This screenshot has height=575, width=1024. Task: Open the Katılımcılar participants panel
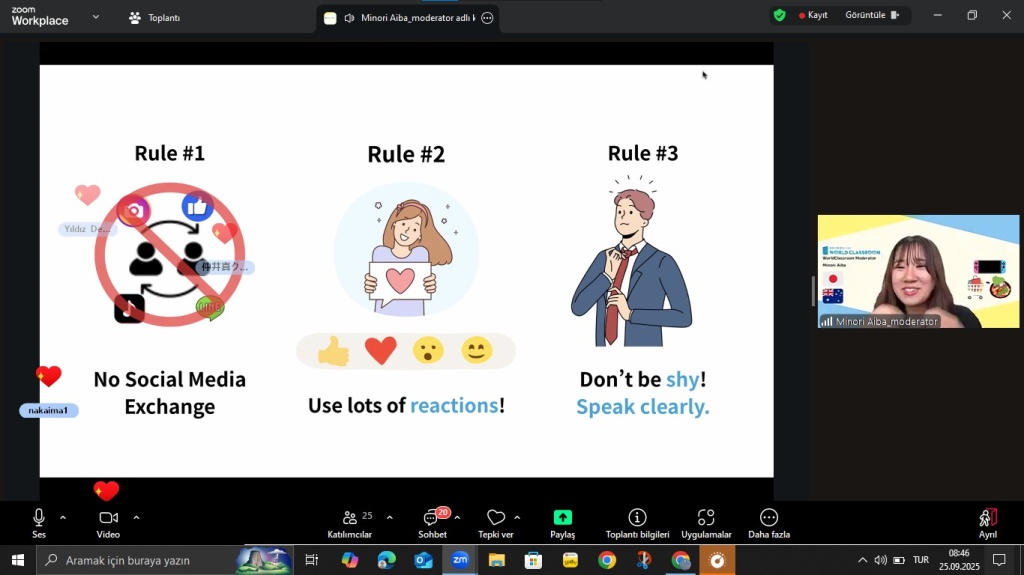(350, 523)
